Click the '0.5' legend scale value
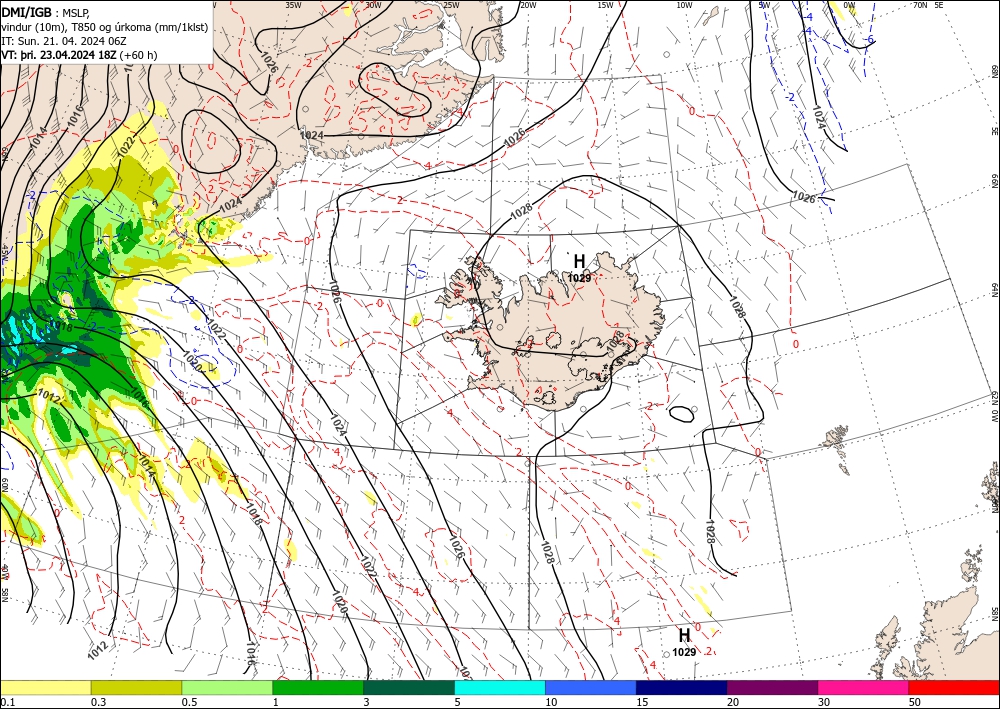The height and width of the screenshot is (709, 1000). [189, 702]
